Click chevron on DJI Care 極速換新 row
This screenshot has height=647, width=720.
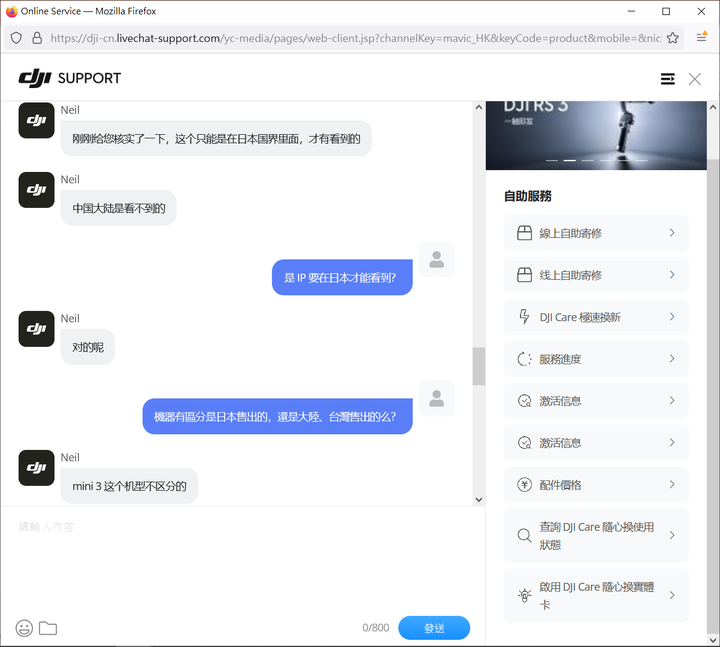[672, 317]
